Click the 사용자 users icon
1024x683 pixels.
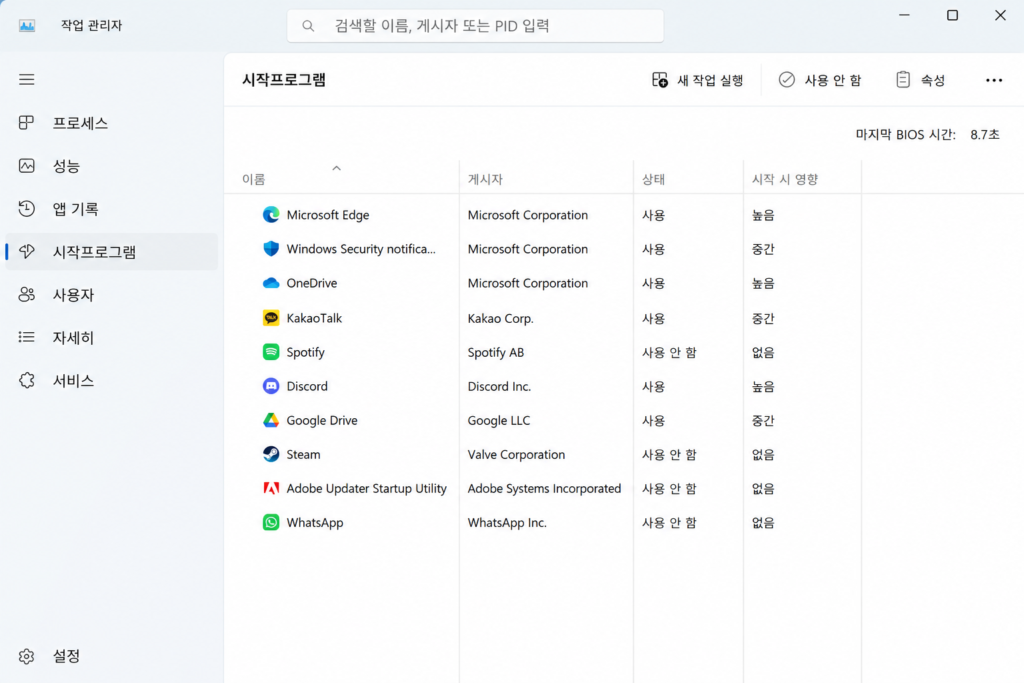coord(27,294)
